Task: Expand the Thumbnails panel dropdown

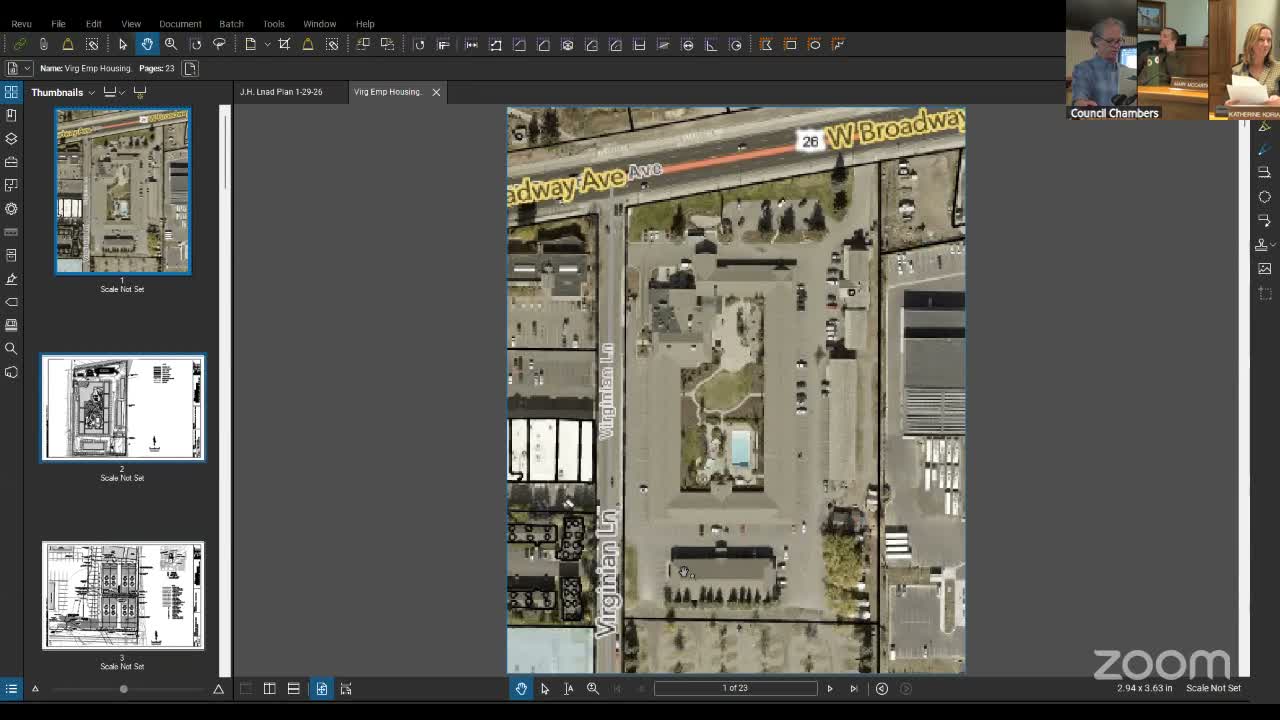Action: point(91,93)
